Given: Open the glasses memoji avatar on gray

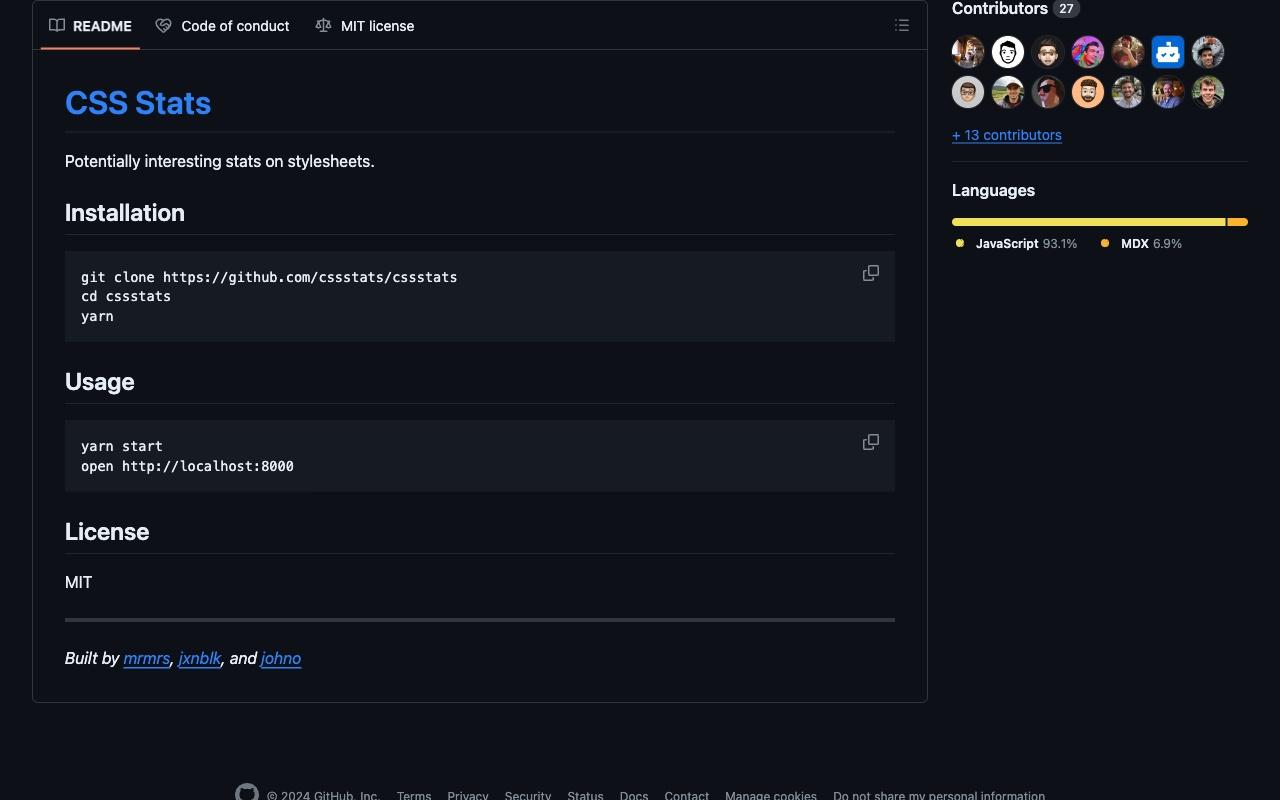Looking at the screenshot, I should click(968, 92).
